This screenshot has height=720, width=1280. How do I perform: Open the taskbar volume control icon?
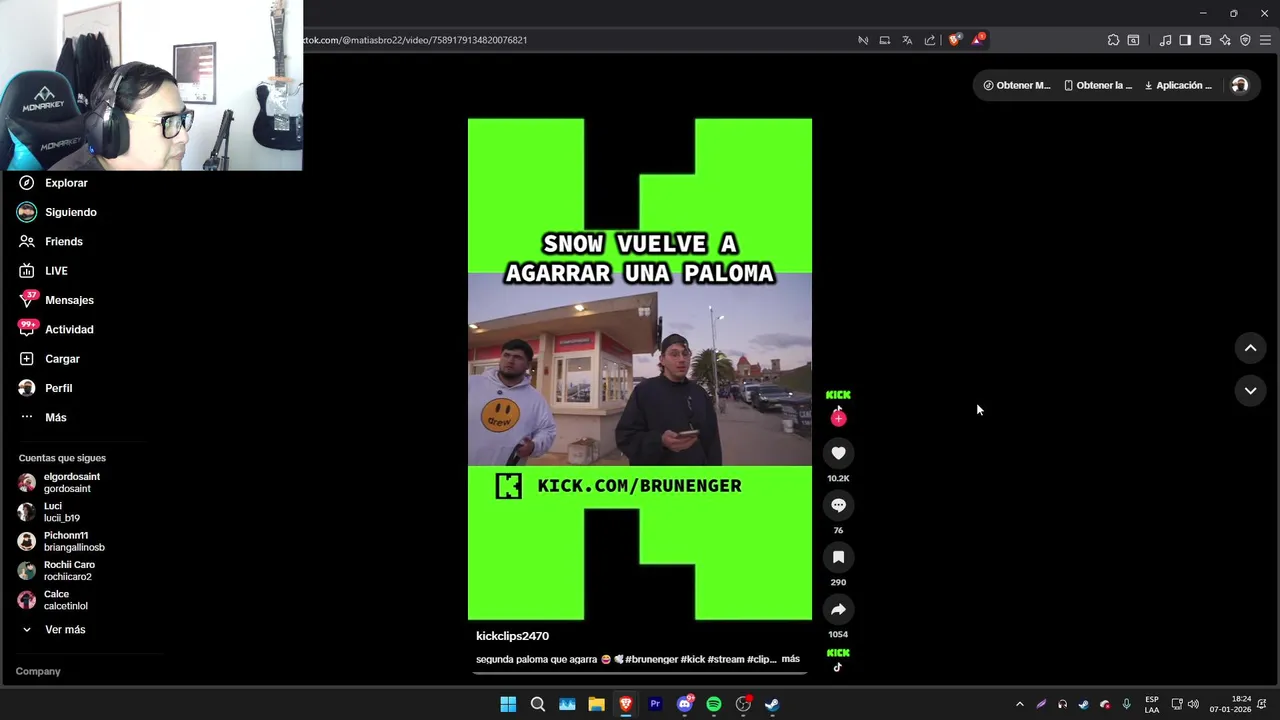point(1193,704)
